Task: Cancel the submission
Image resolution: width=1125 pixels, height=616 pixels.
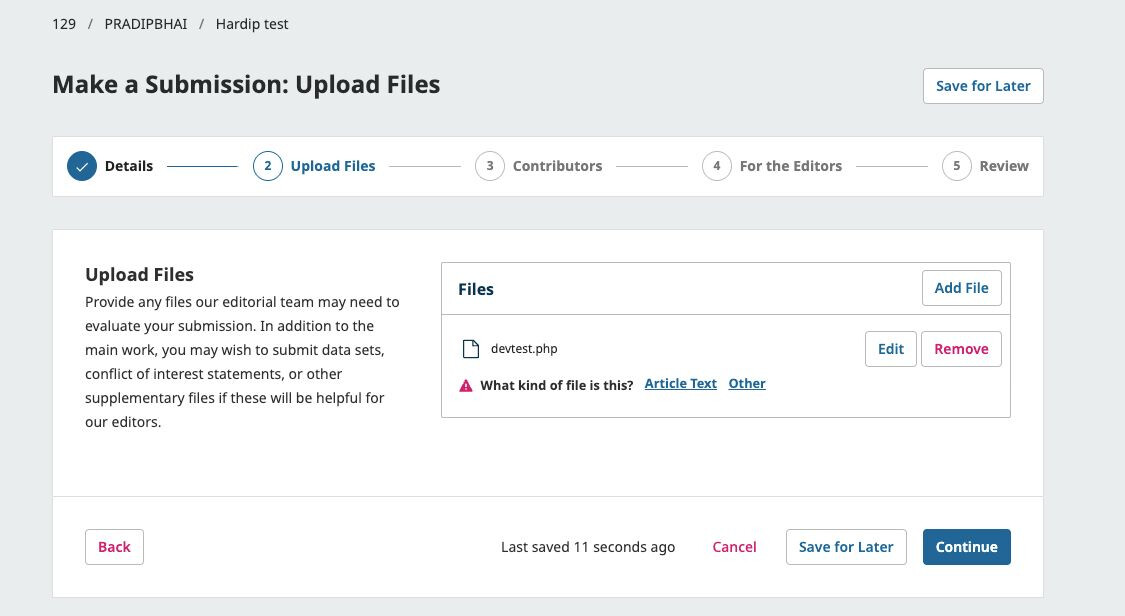Action: click(x=734, y=547)
